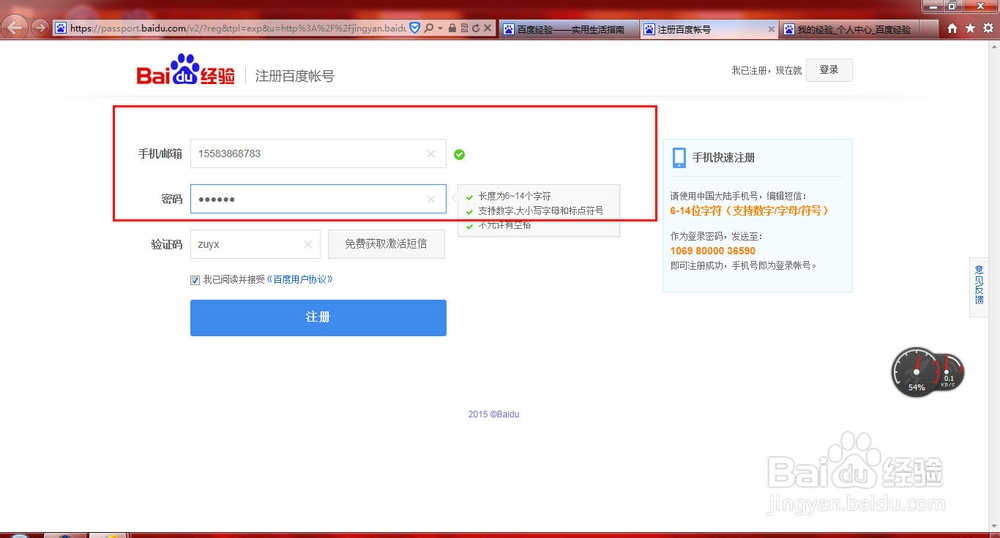1000x538 pixels.
Task: Go back with the browser back arrow
Action: [15, 27]
